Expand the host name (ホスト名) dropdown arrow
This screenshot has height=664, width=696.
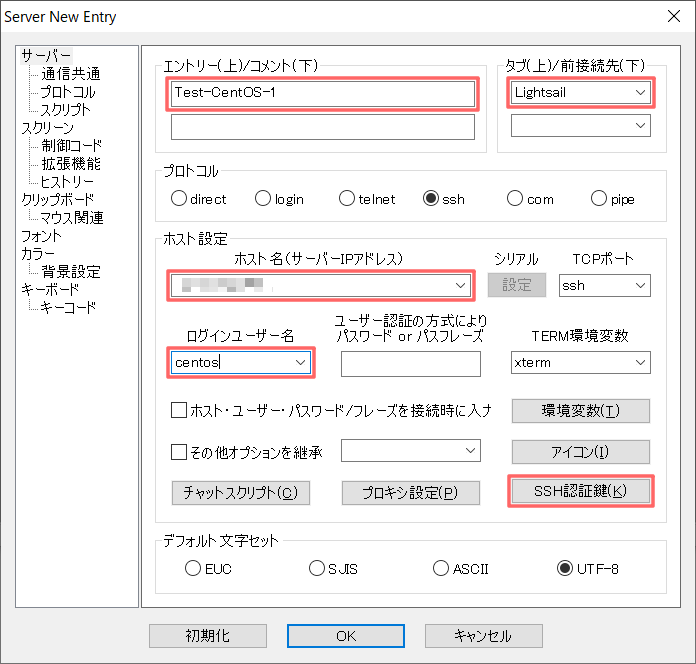[461, 285]
